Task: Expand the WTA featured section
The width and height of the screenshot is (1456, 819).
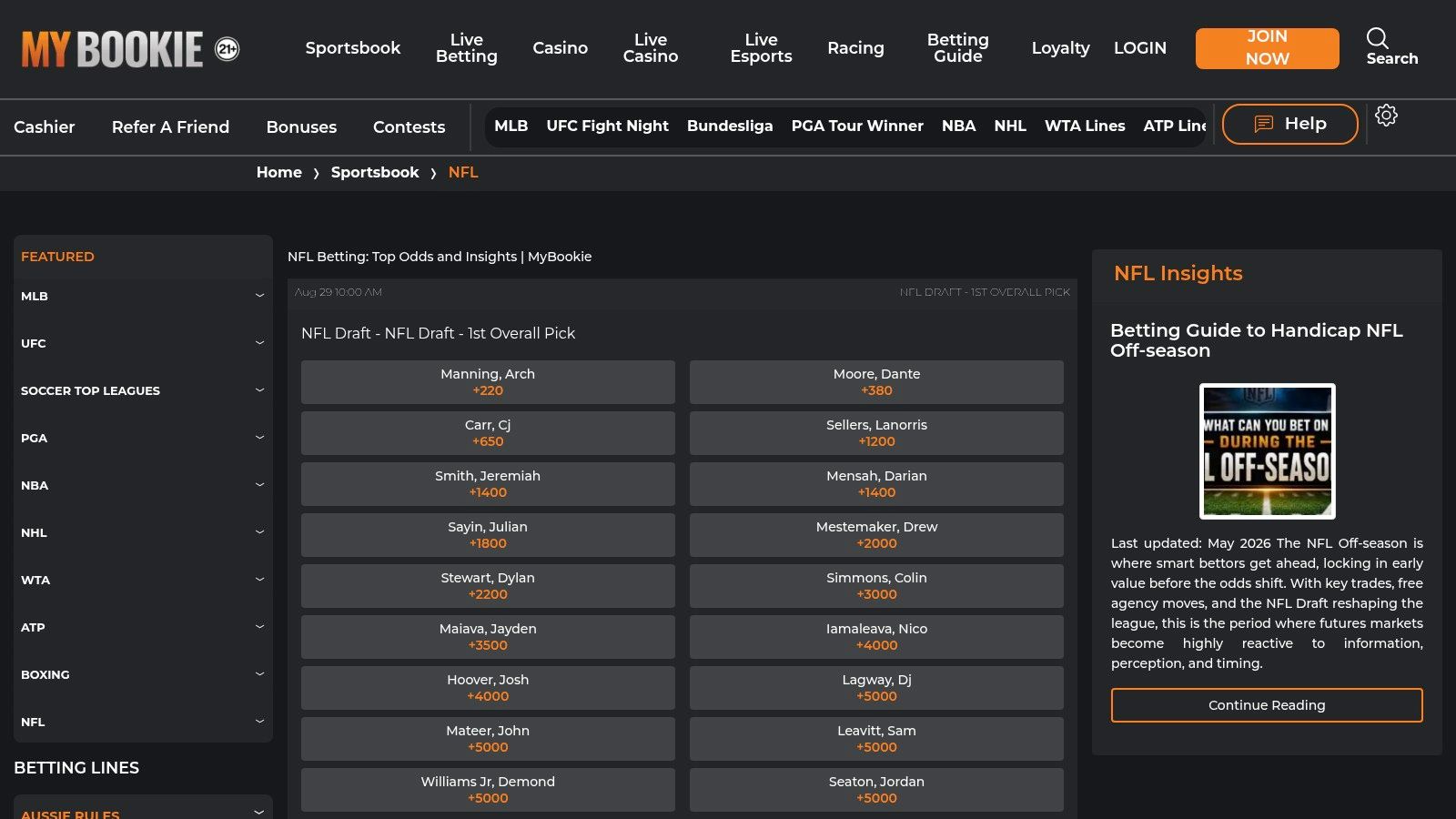Action: (143, 580)
